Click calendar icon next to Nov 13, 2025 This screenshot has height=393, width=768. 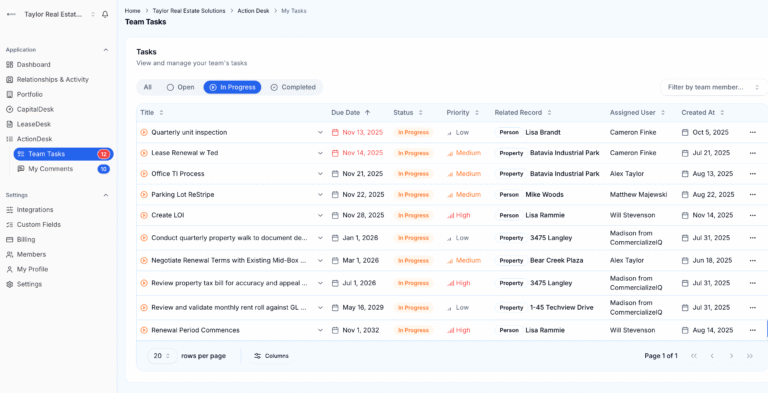click(x=335, y=132)
